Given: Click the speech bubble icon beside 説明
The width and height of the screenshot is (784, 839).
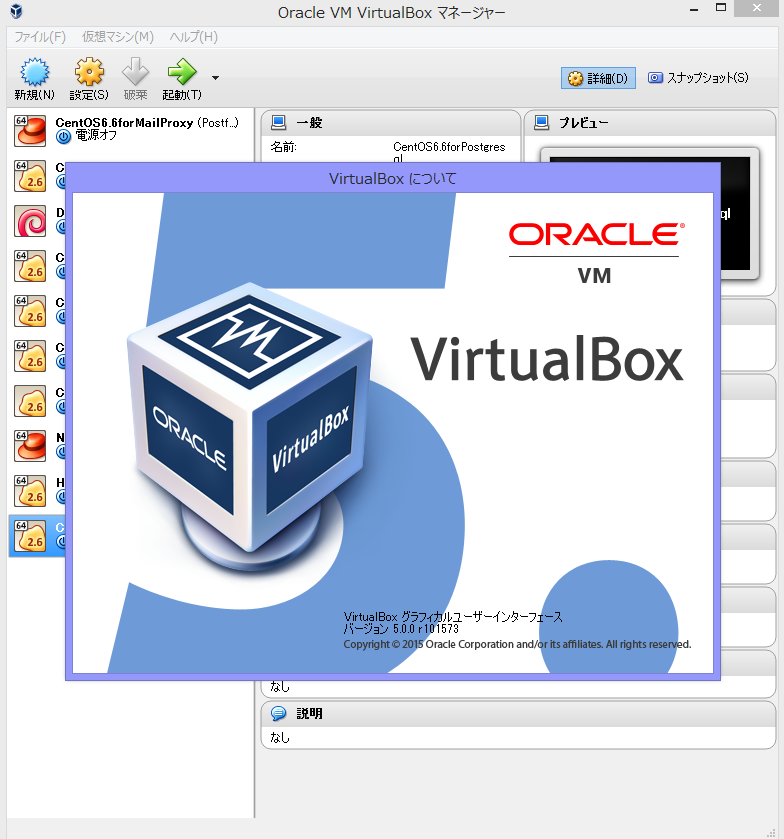Looking at the screenshot, I should [x=278, y=713].
